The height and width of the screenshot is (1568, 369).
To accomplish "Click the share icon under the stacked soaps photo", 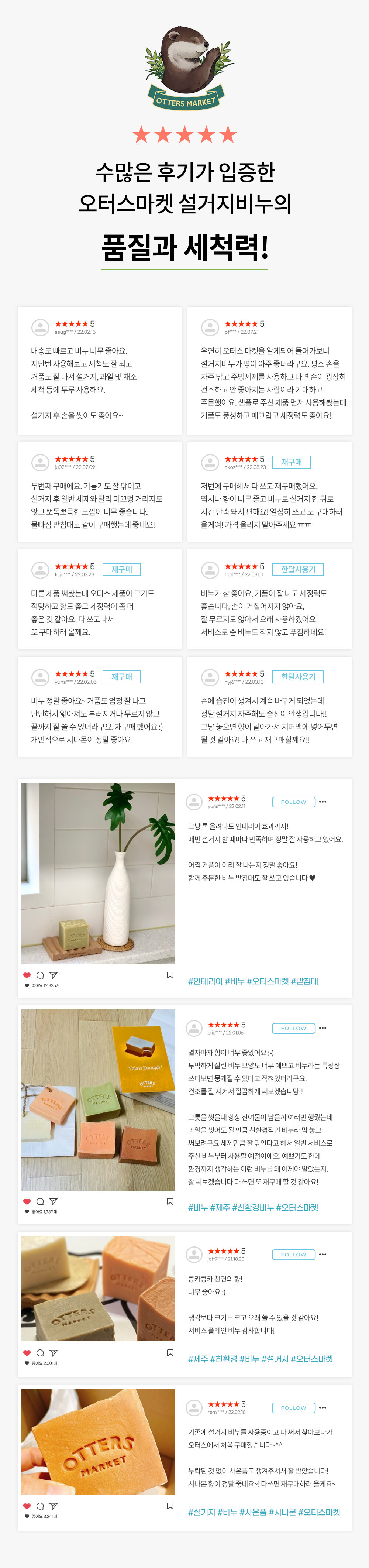I will (x=54, y=1352).
